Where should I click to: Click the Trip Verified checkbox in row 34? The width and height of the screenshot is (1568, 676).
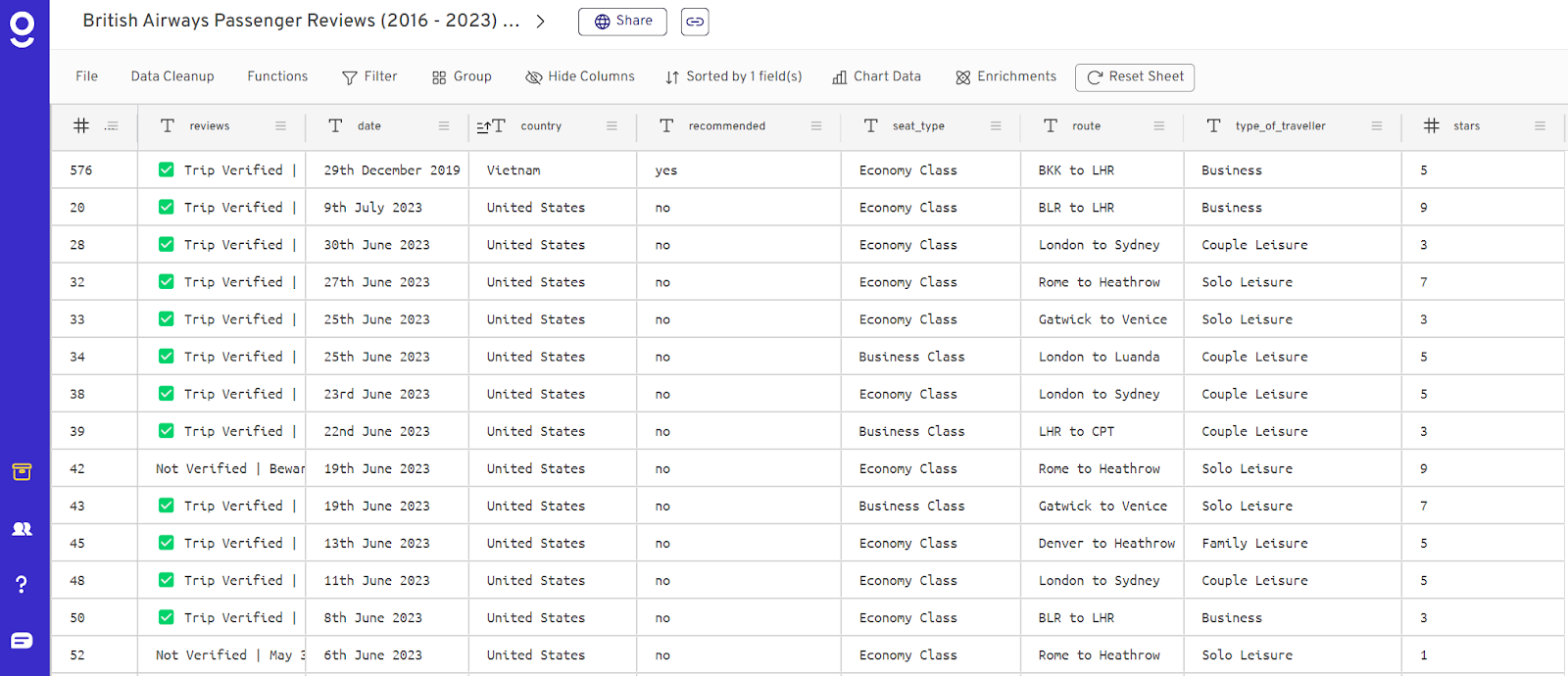[167, 357]
